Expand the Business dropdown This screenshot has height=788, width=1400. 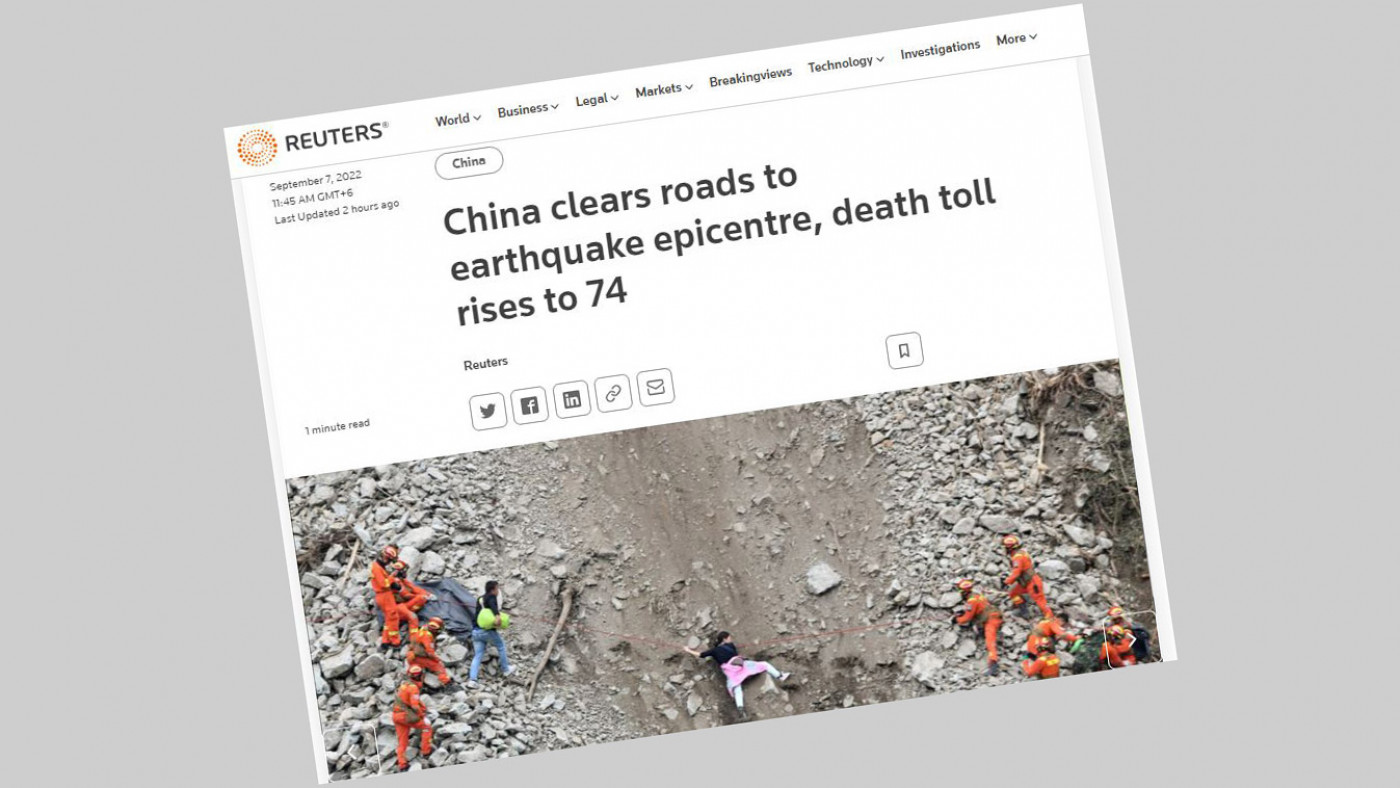coord(528,109)
